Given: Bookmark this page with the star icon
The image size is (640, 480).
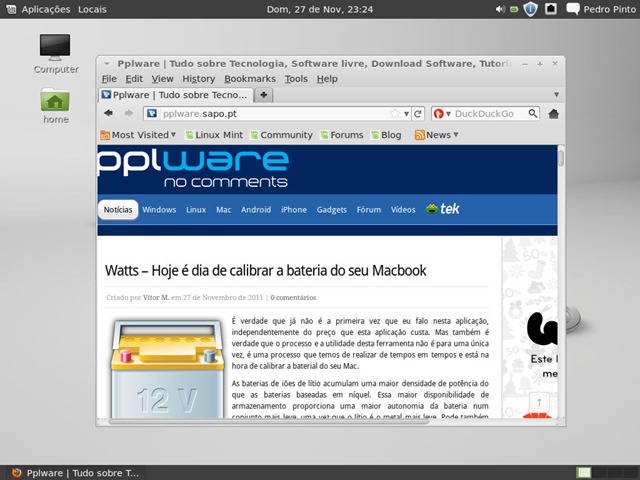Looking at the screenshot, I should (x=395, y=114).
